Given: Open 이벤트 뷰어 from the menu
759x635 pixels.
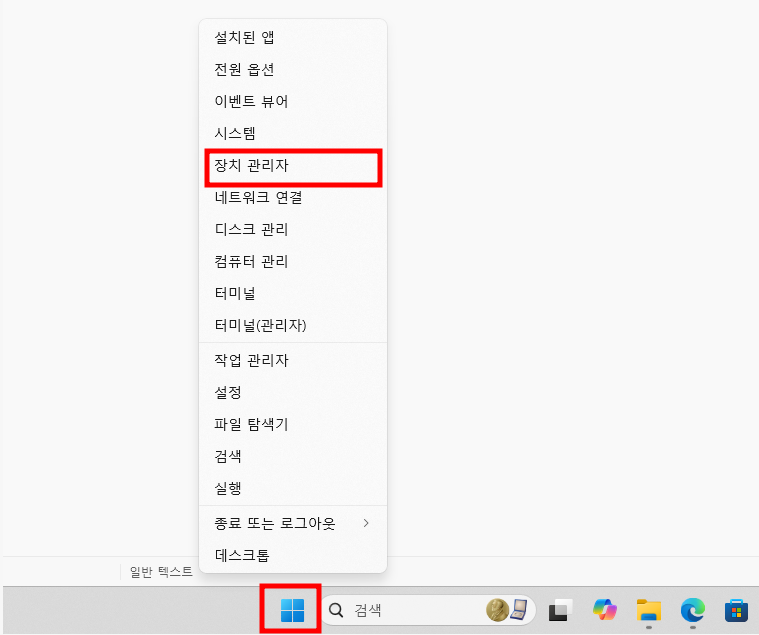Looking at the screenshot, I should click(x=292, y=102).
